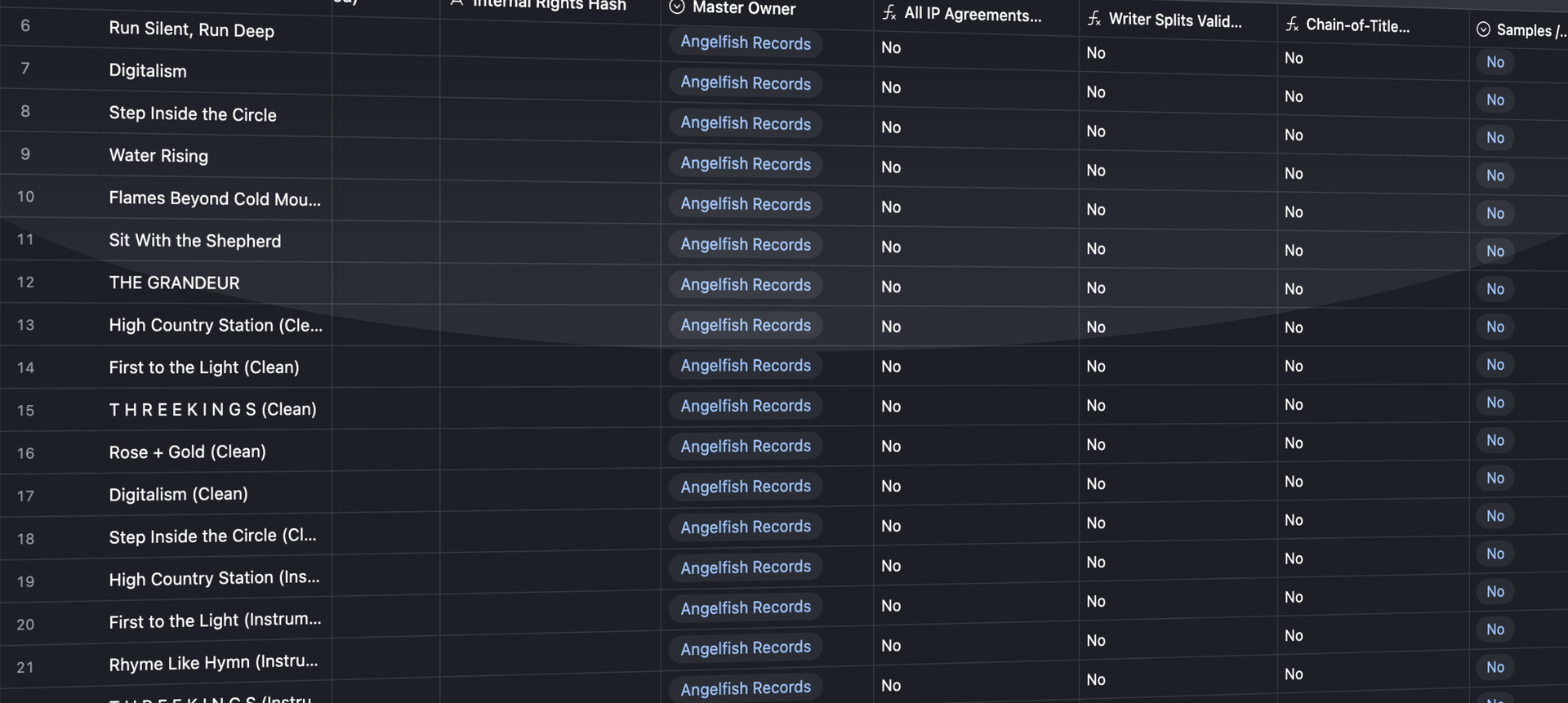Select the Chain-of-Title column header text
1568x703 pixels.
coord(1357,25)
